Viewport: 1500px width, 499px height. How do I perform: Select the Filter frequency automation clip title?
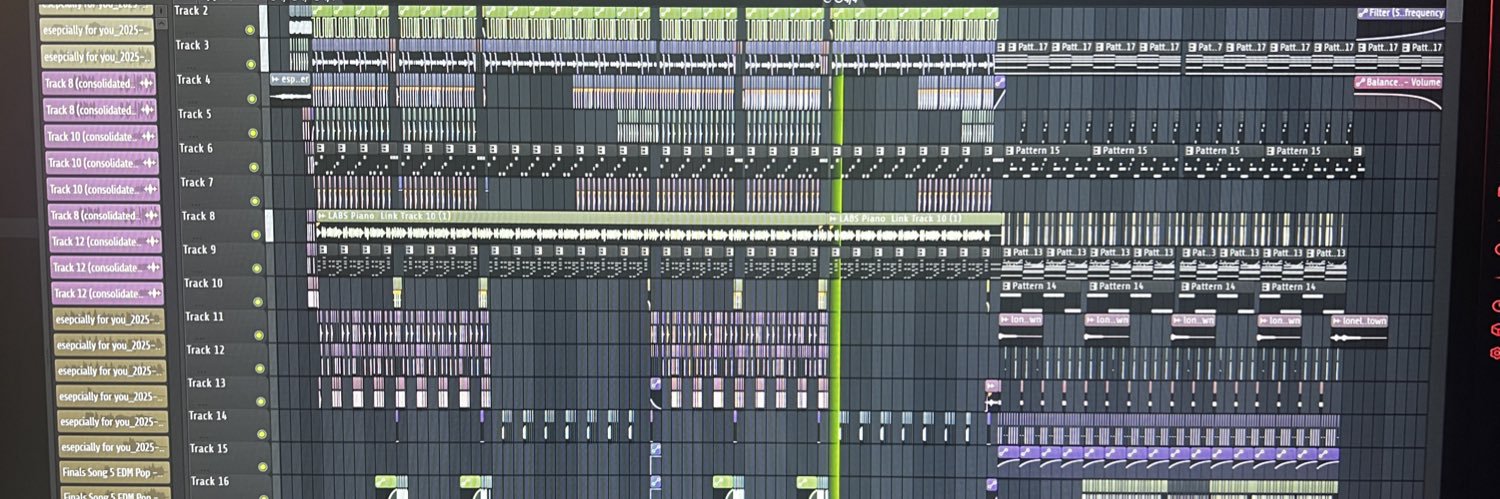tap(1407, 13)
